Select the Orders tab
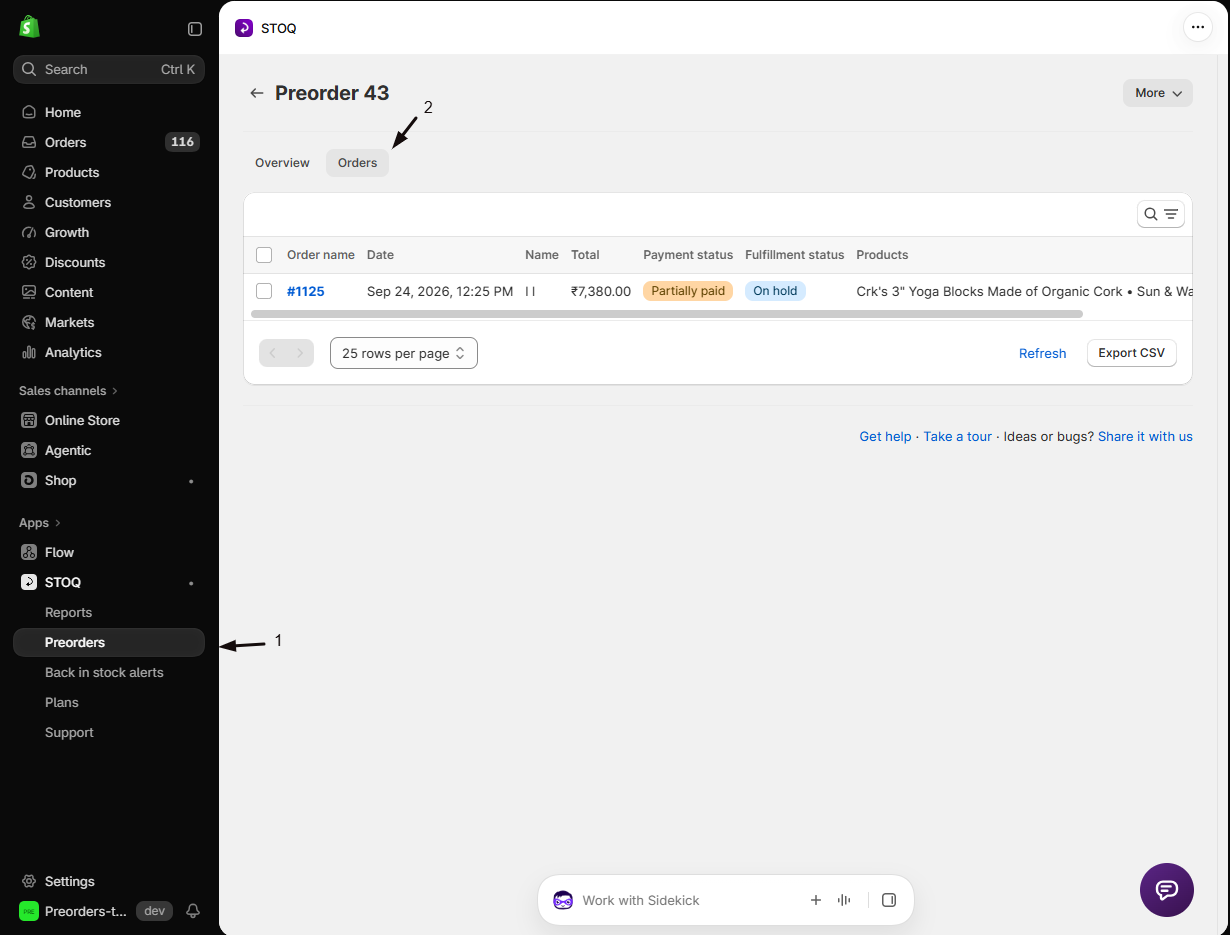This screenshot has height=935, width=1230. click(x=357, y=163)
